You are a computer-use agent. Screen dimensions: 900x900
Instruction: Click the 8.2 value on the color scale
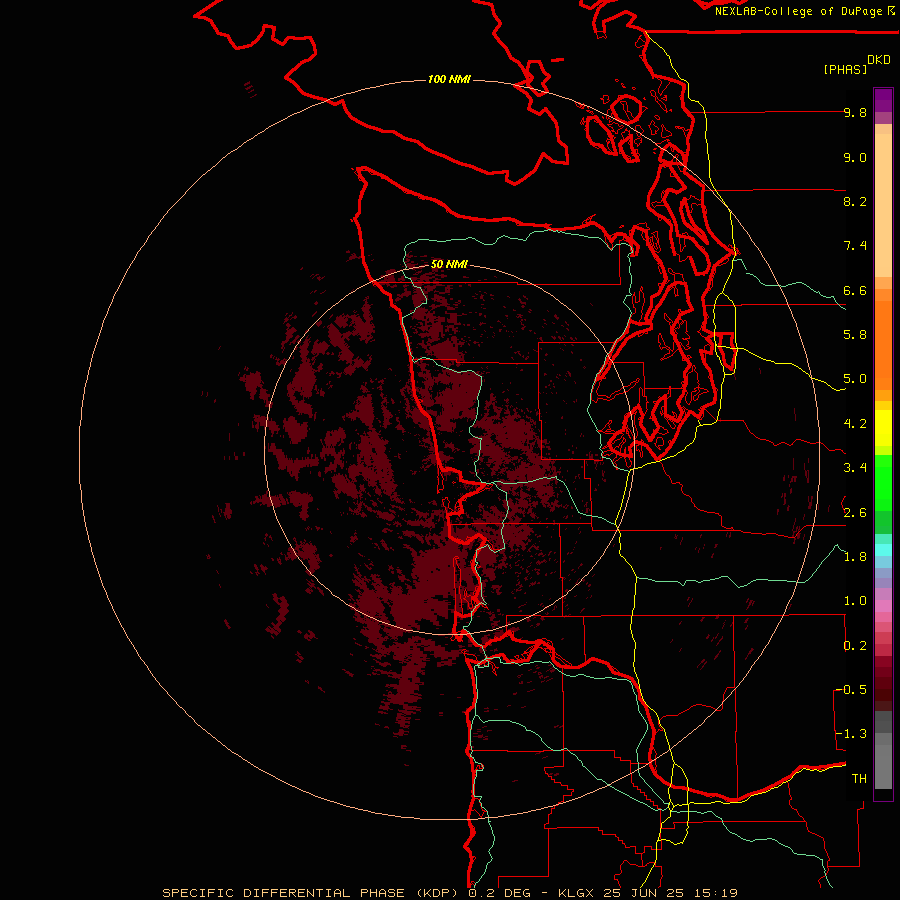click(x=855, y=201)
